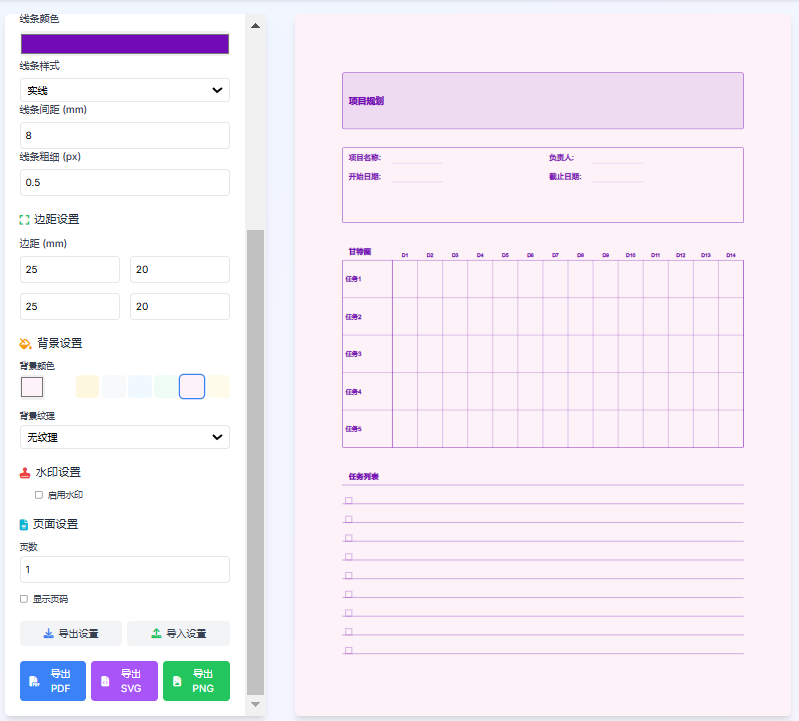Expand the 背景纹理 texture dropdown

[x=125, y=437]
